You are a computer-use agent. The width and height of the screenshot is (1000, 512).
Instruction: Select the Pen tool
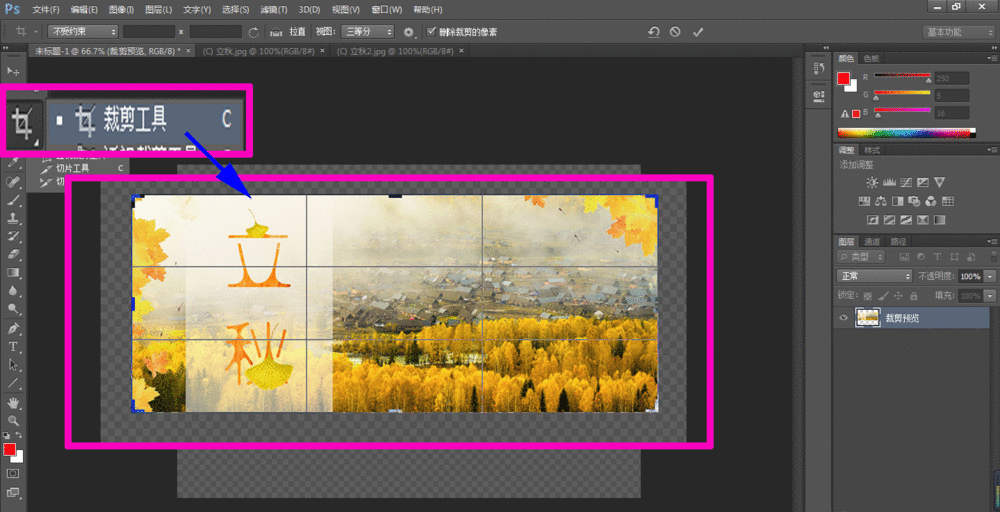14,329
